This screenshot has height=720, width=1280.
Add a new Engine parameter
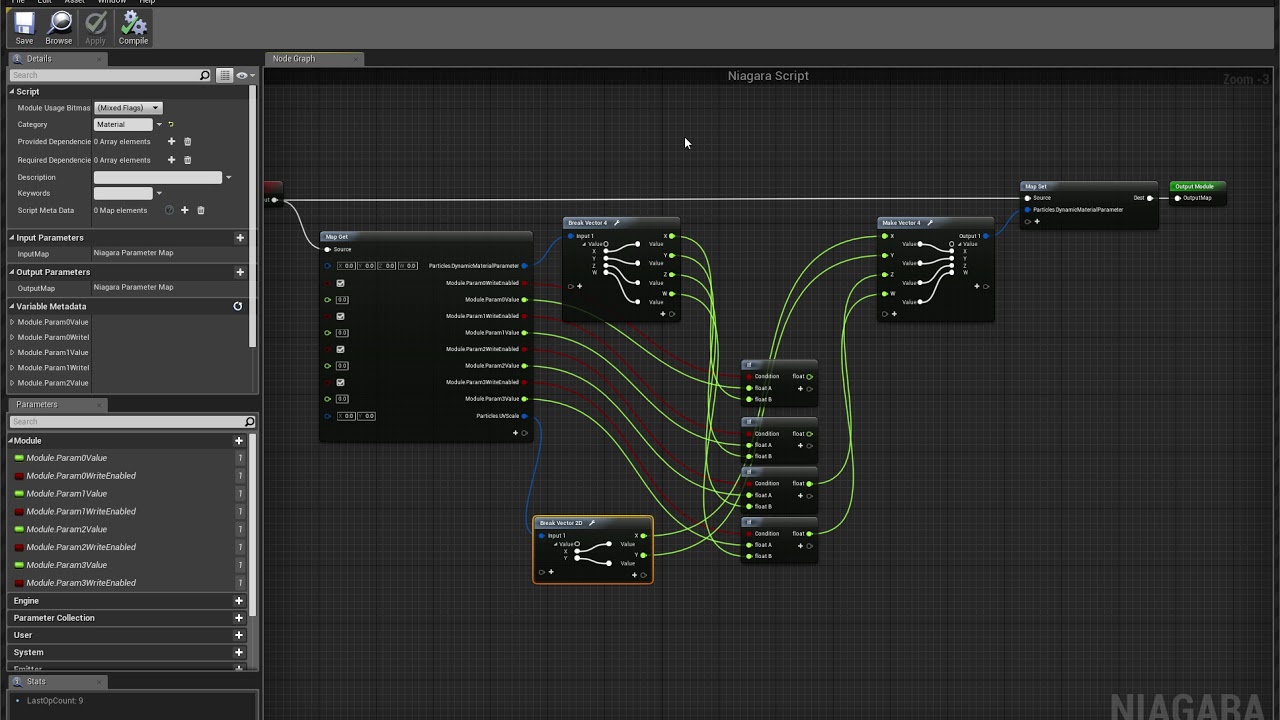[x=238, y=601]
